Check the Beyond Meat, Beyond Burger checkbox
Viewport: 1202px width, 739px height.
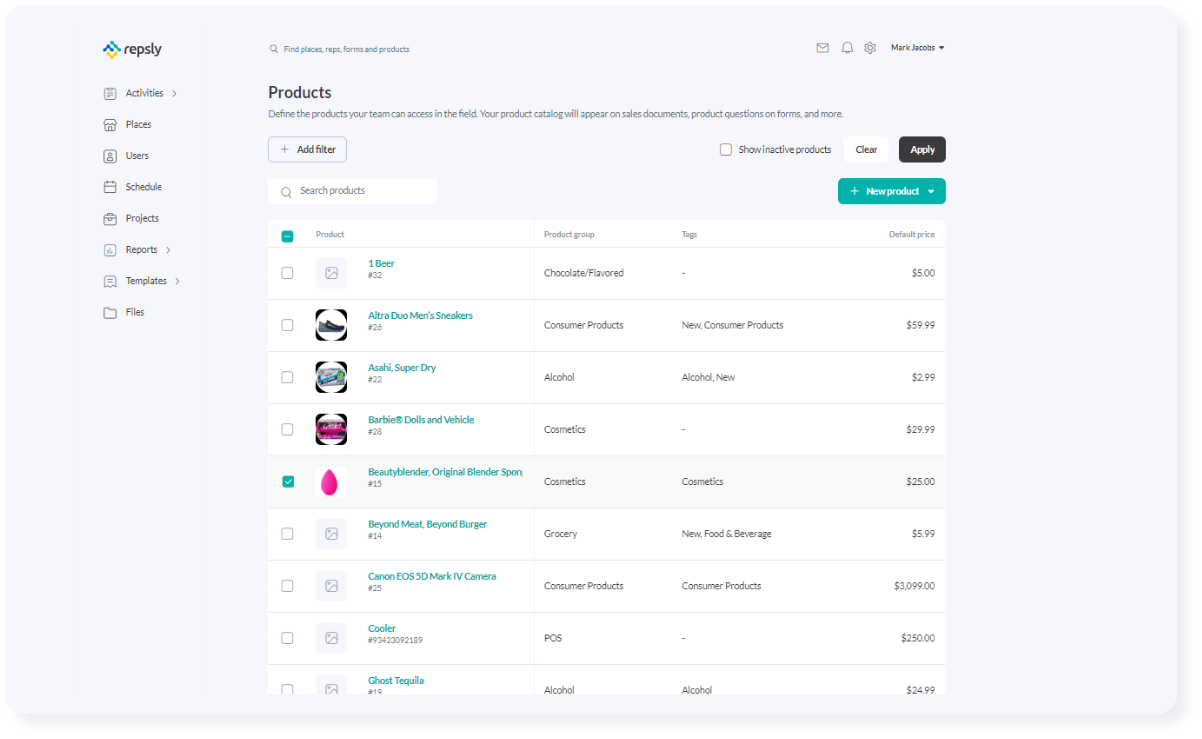(287, 534)
